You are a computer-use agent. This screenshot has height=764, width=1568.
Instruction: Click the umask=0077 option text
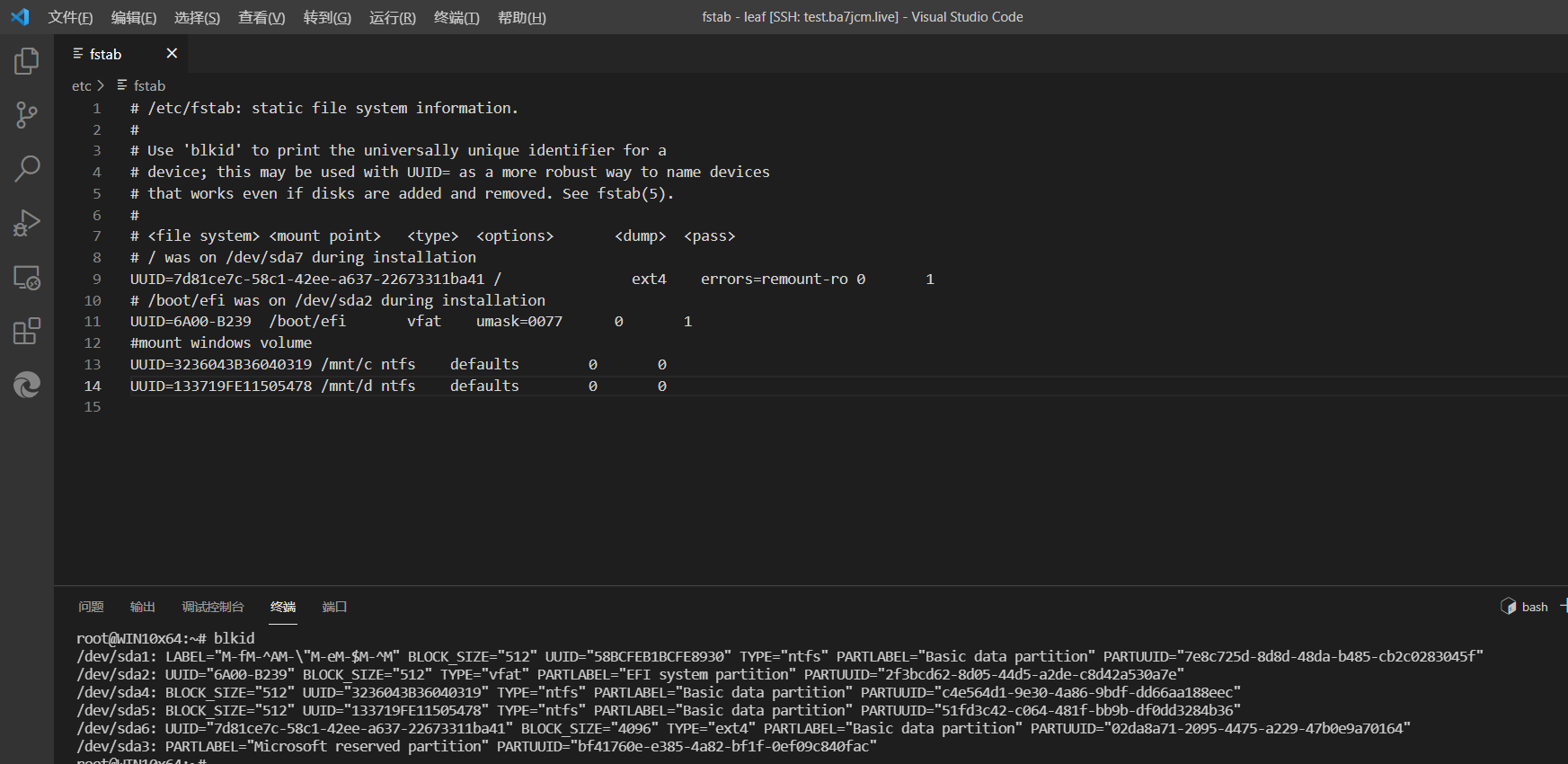tap(519, 321)
